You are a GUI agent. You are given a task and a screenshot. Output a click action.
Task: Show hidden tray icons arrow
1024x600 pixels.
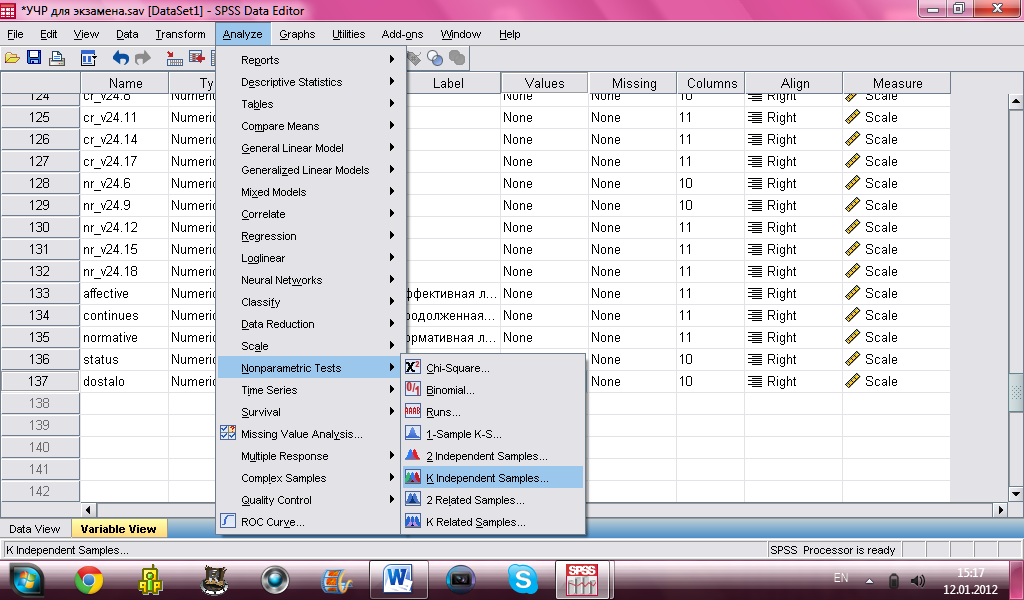click(x=869, y=580)
